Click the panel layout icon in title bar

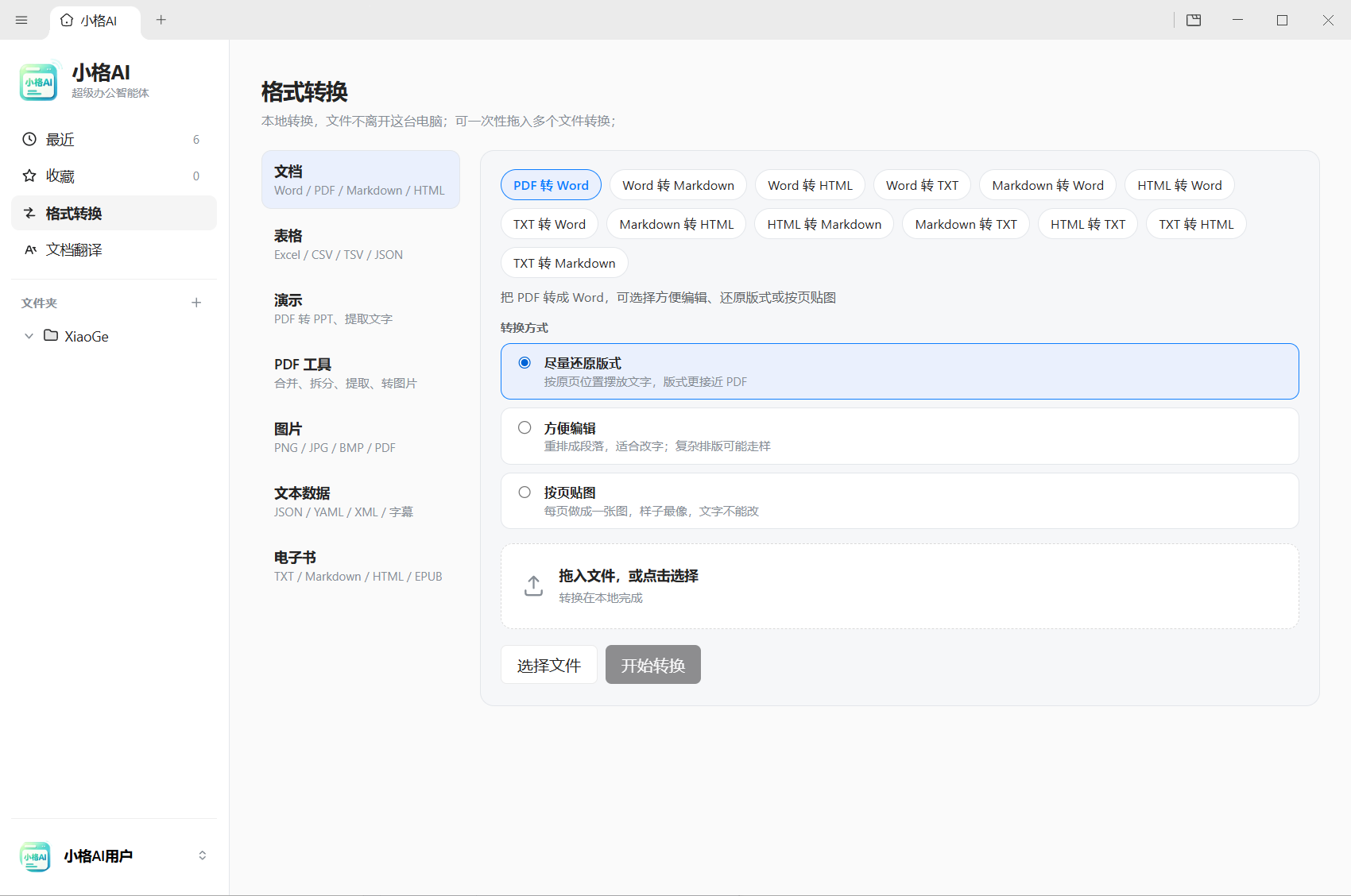coord(1194,20)
